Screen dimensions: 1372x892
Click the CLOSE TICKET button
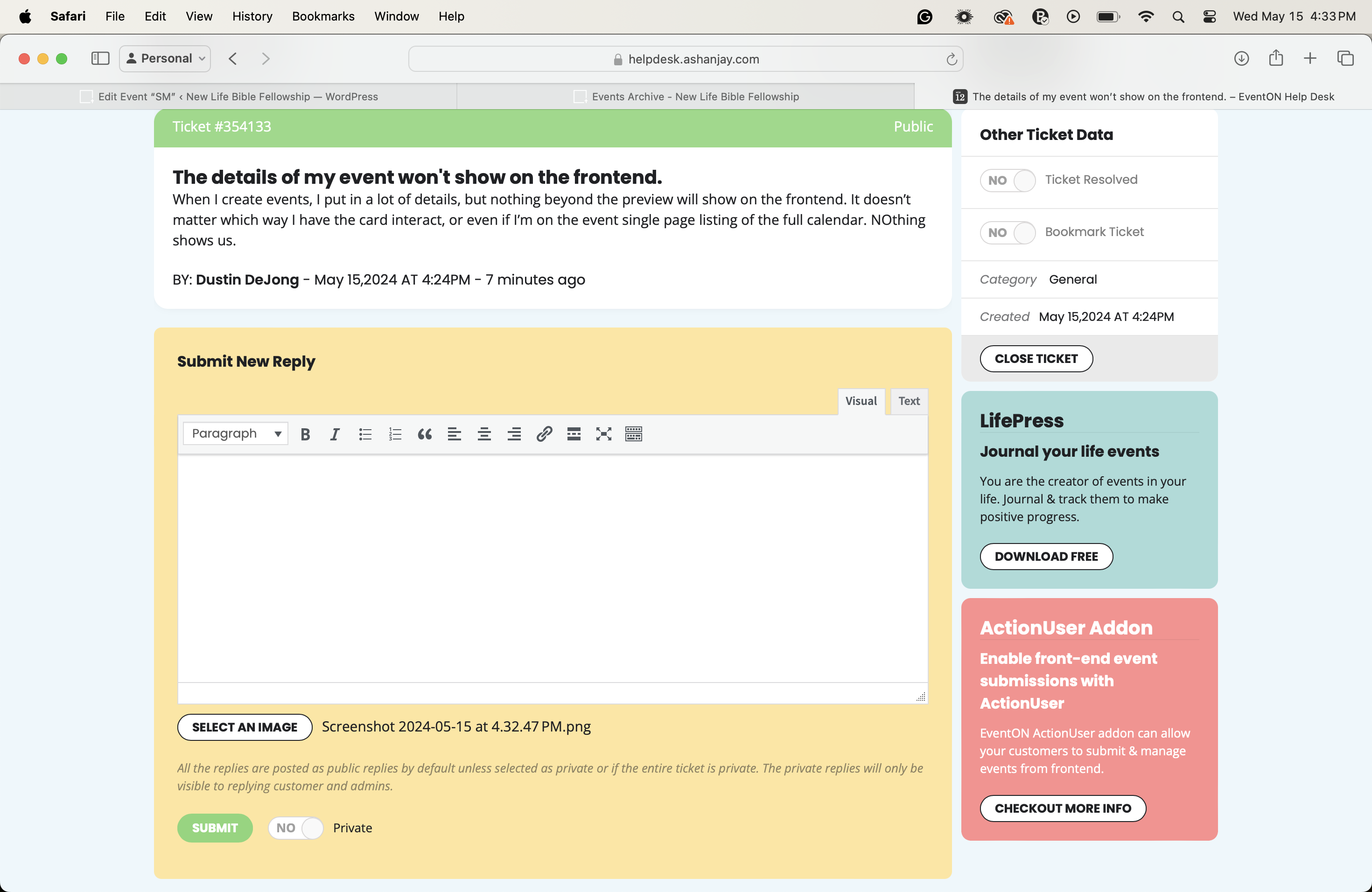tap(1036, 358)
